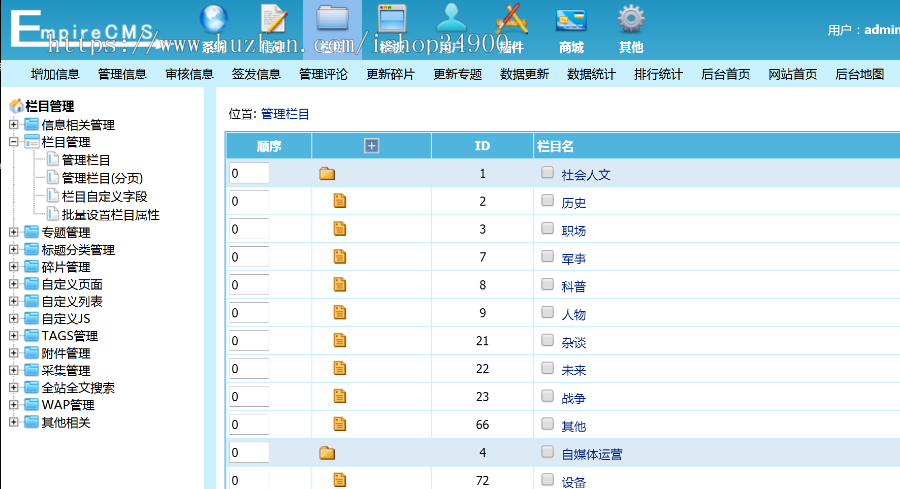Click the blue folder icon beside WAP管理

click(x=32, y=405)
